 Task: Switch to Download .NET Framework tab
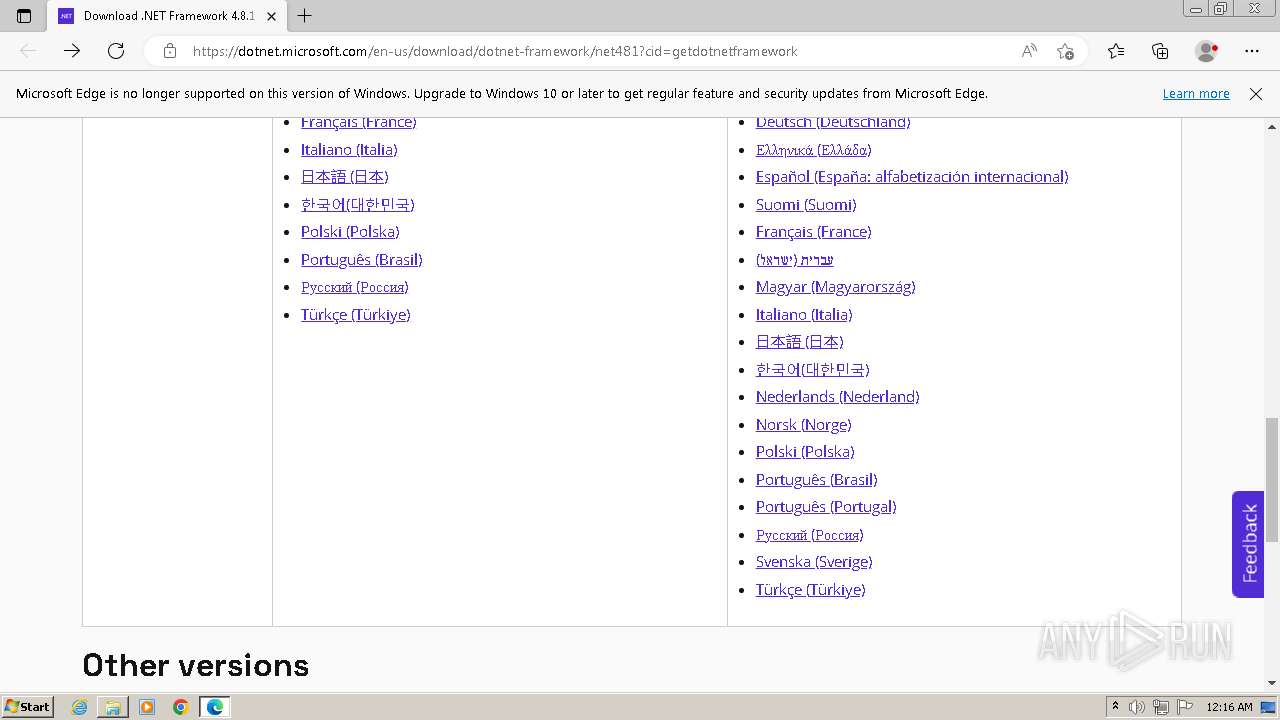tap(168, 16)
